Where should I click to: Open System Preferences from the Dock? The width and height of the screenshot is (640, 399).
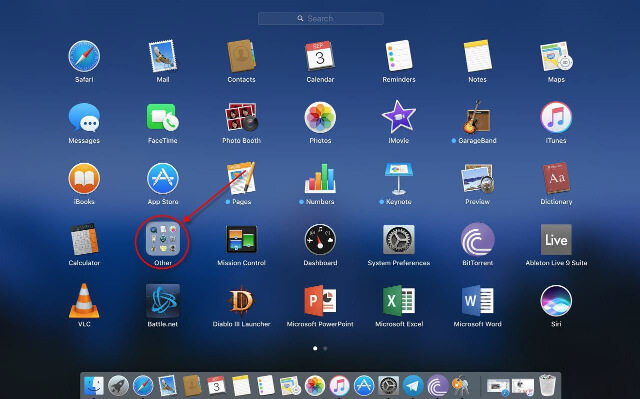[389, 386]
